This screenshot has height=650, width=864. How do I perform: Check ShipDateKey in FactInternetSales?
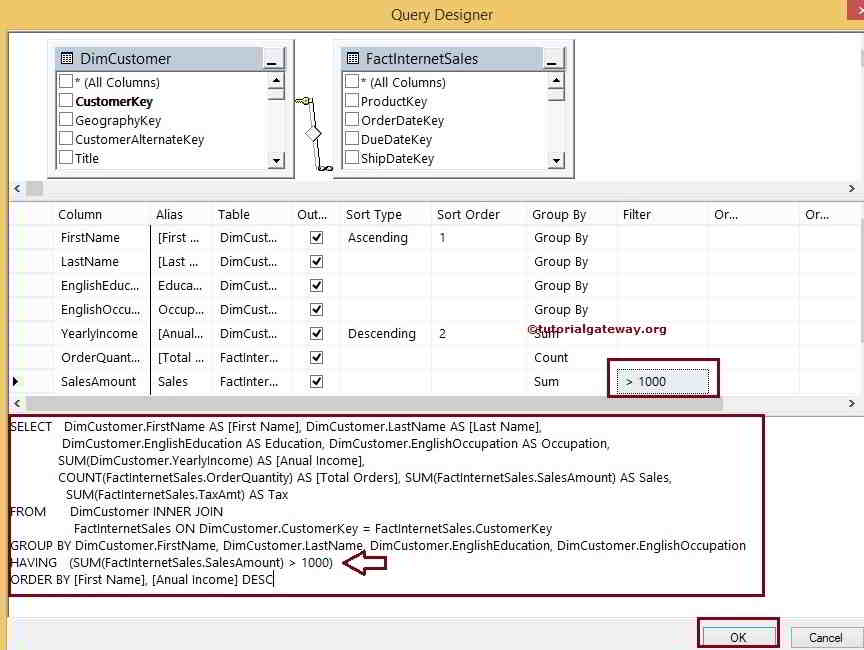click(x=352, y=158)
